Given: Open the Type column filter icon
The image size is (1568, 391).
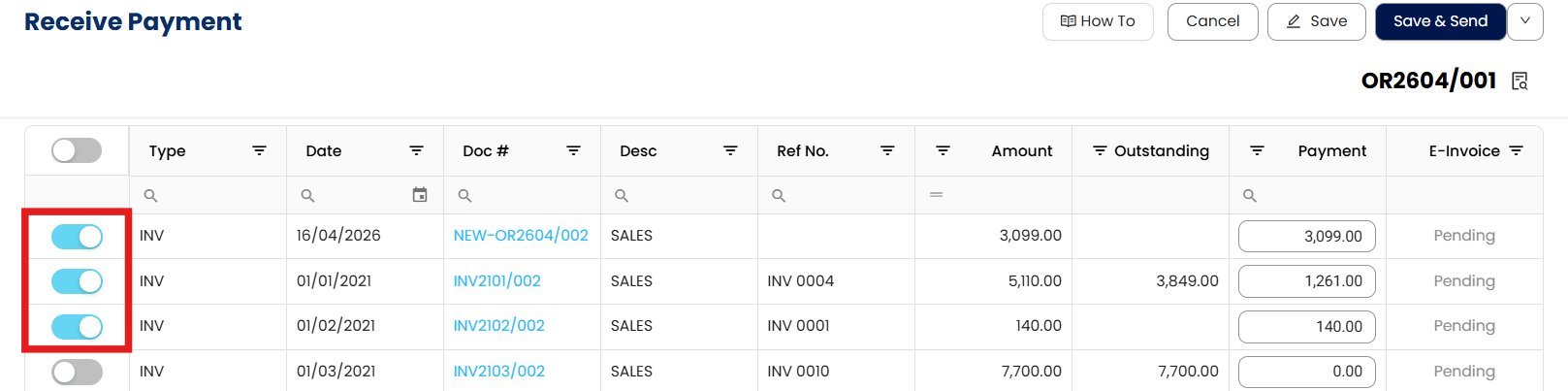Looking at the screenshot, I should [x=259, y=150].
